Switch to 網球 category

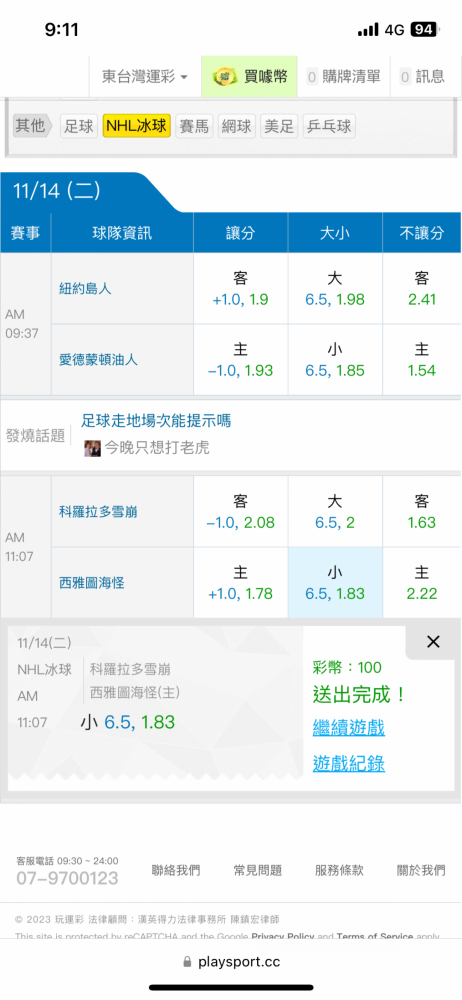(237, 126)
